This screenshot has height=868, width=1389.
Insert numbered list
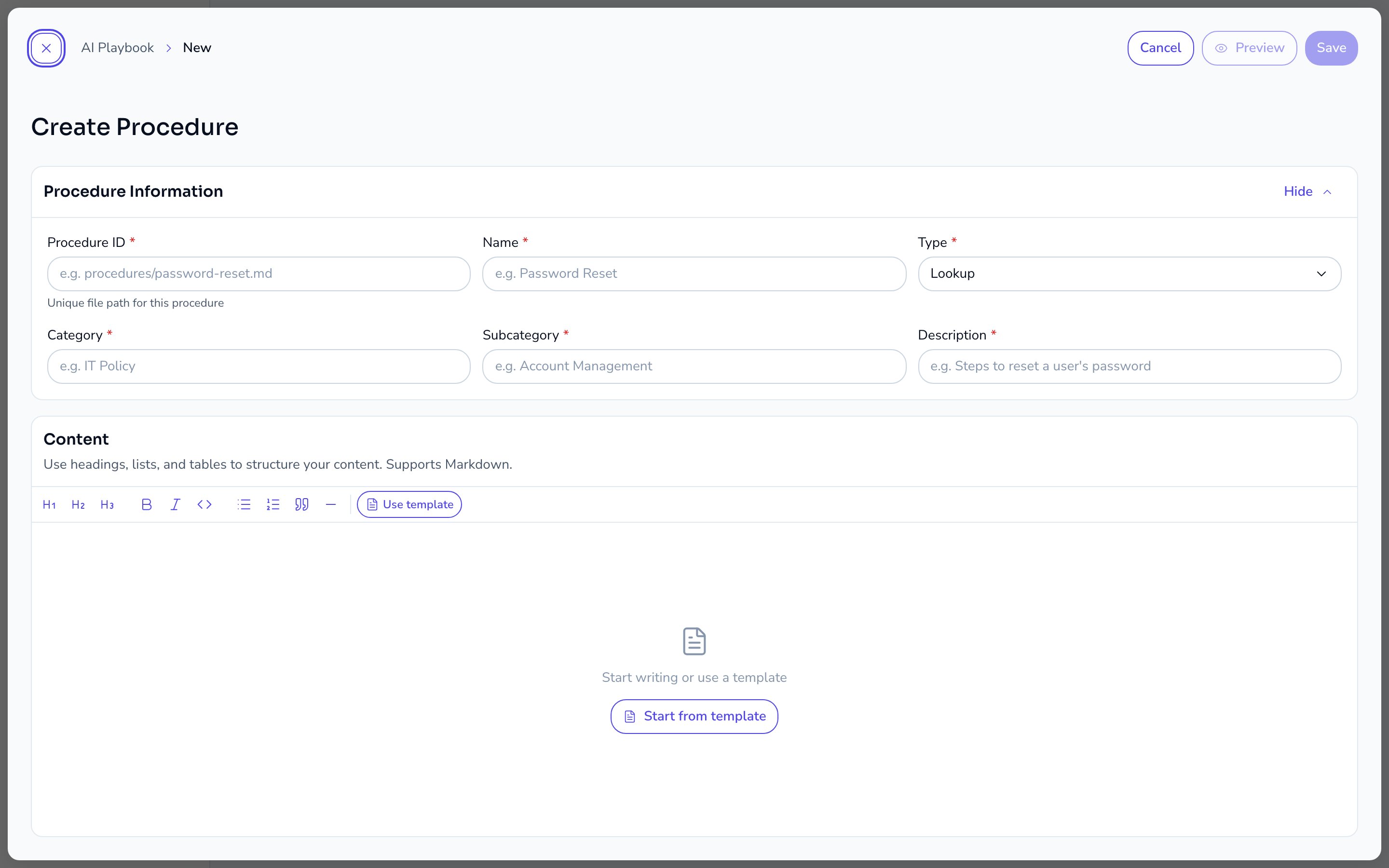(273, 504)
